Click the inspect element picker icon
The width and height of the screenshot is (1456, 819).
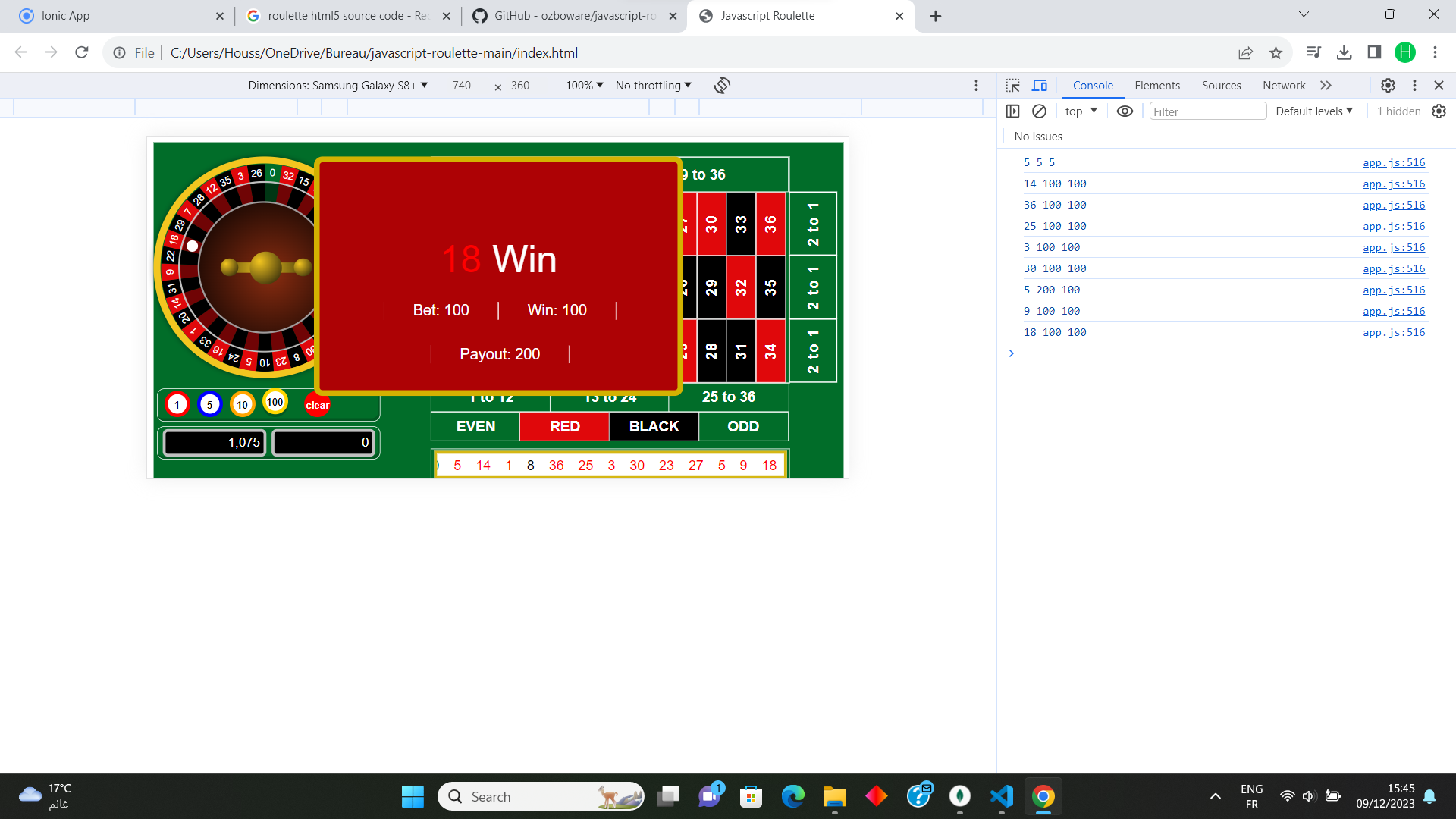click(x=1012, y=86)
